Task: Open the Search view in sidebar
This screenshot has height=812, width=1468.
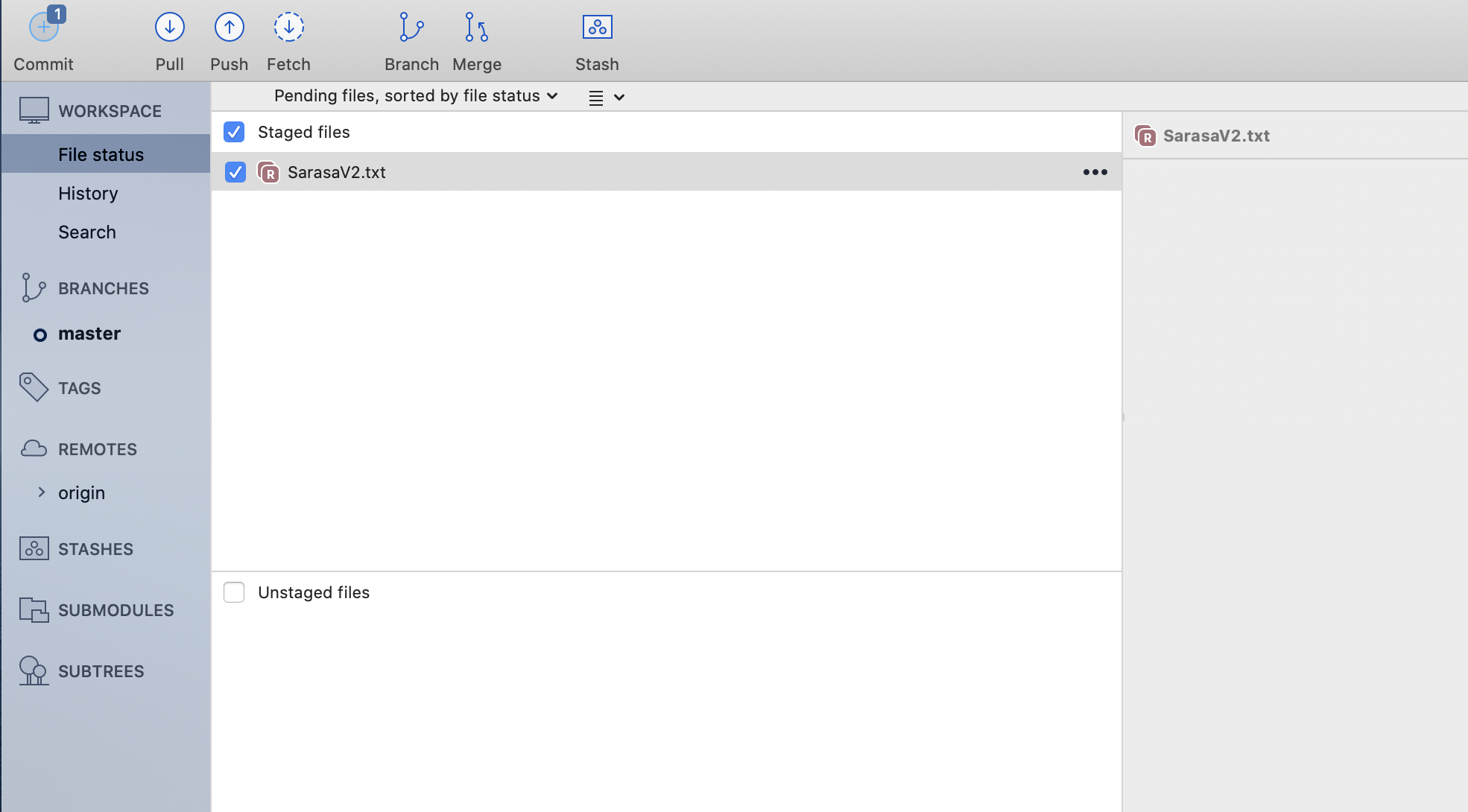Action: (x=87, y=232)
